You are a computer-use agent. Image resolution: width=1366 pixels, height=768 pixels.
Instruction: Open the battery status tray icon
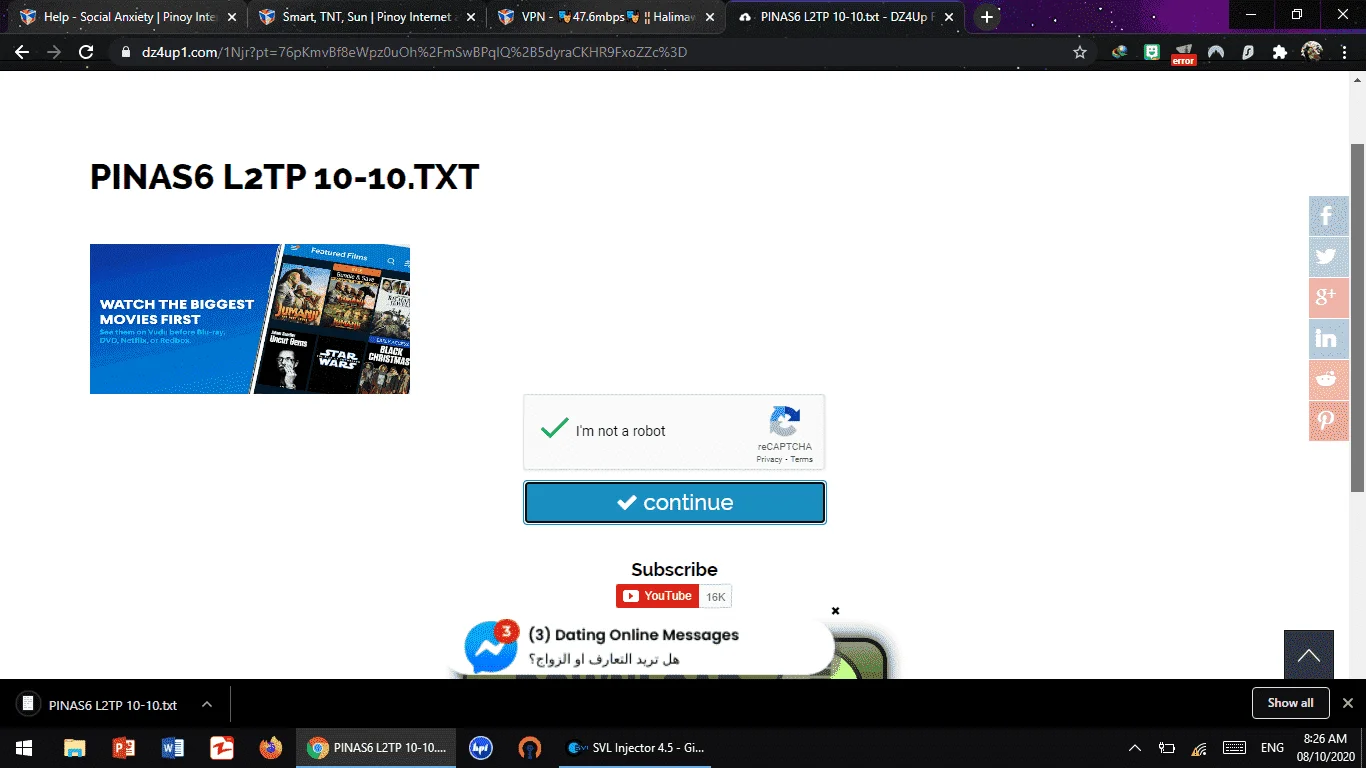point(1167,747)
